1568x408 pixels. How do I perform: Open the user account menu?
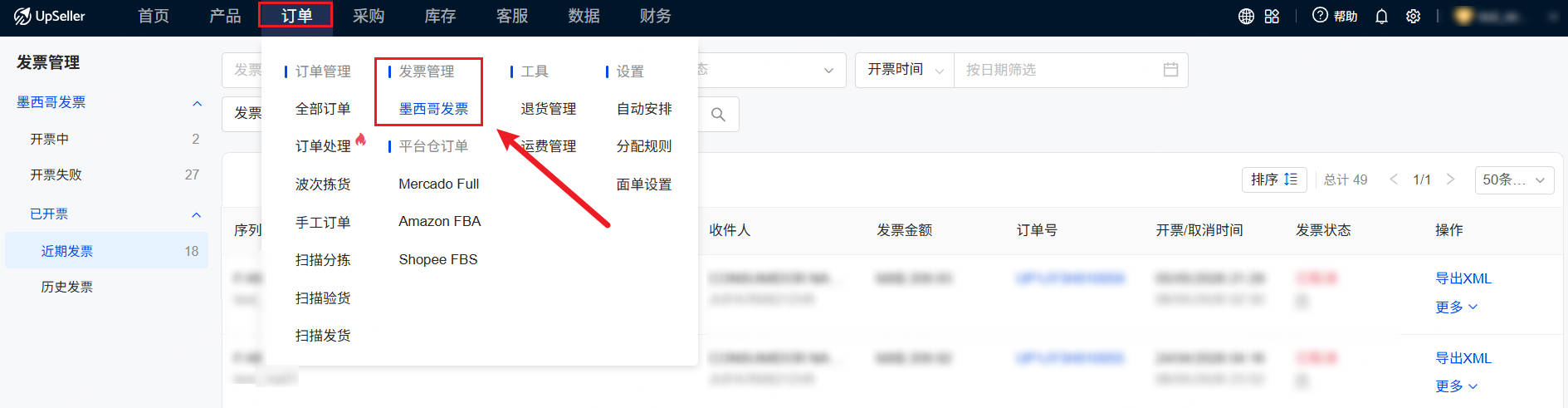pos(1504,16)
